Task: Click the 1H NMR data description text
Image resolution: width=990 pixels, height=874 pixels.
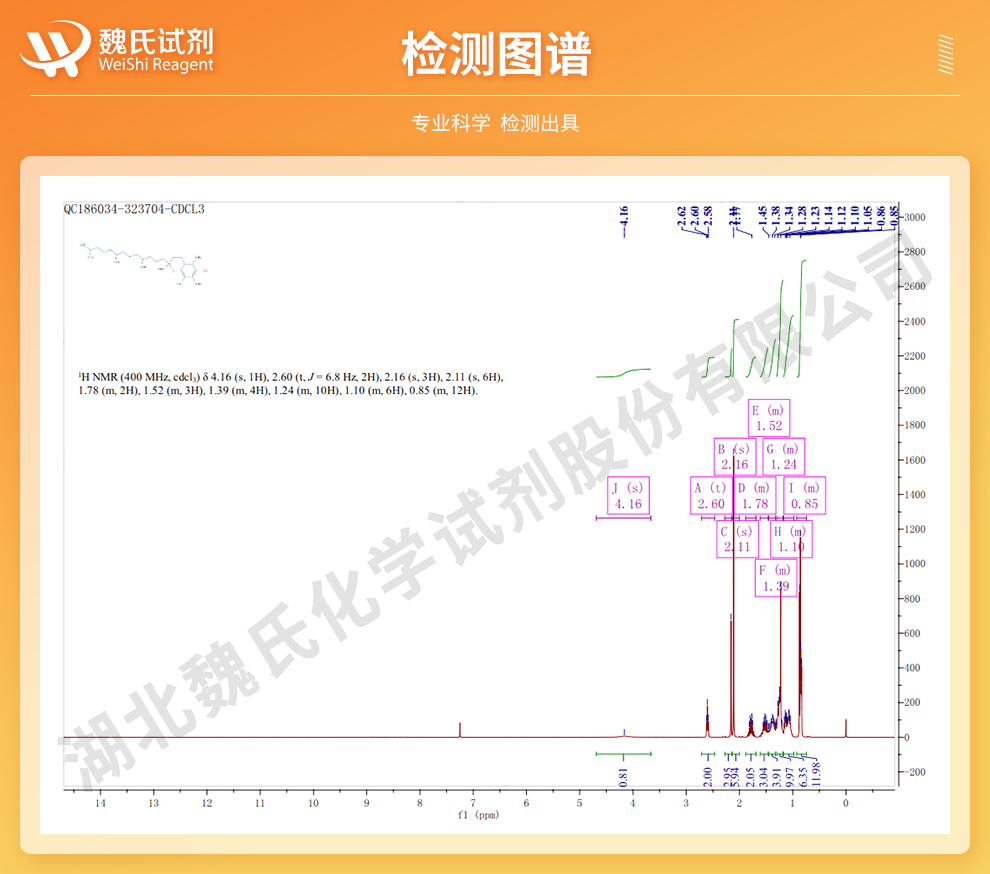Action: (x=290, y=384)
